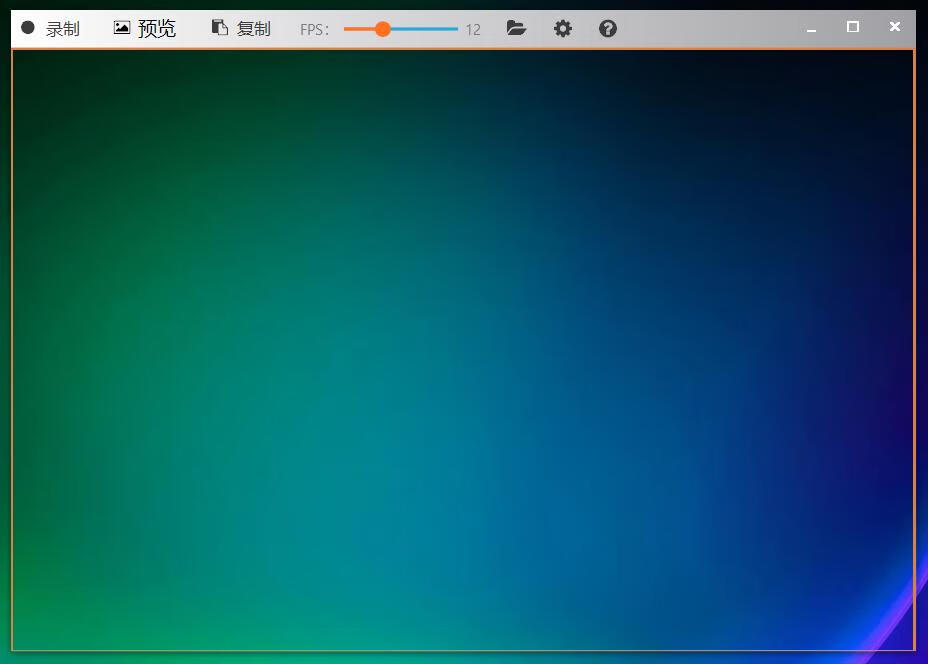
Task: Click the picture icon beside 预览
Action: click(x=122, y=28)
